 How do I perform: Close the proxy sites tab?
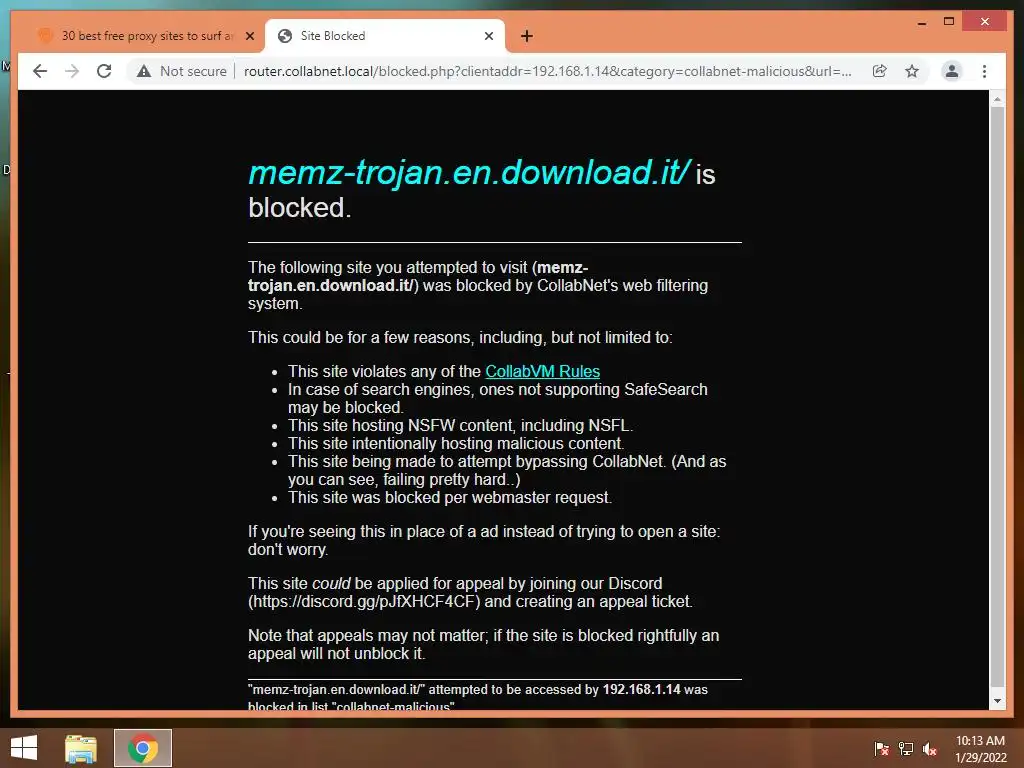[249, 36]
